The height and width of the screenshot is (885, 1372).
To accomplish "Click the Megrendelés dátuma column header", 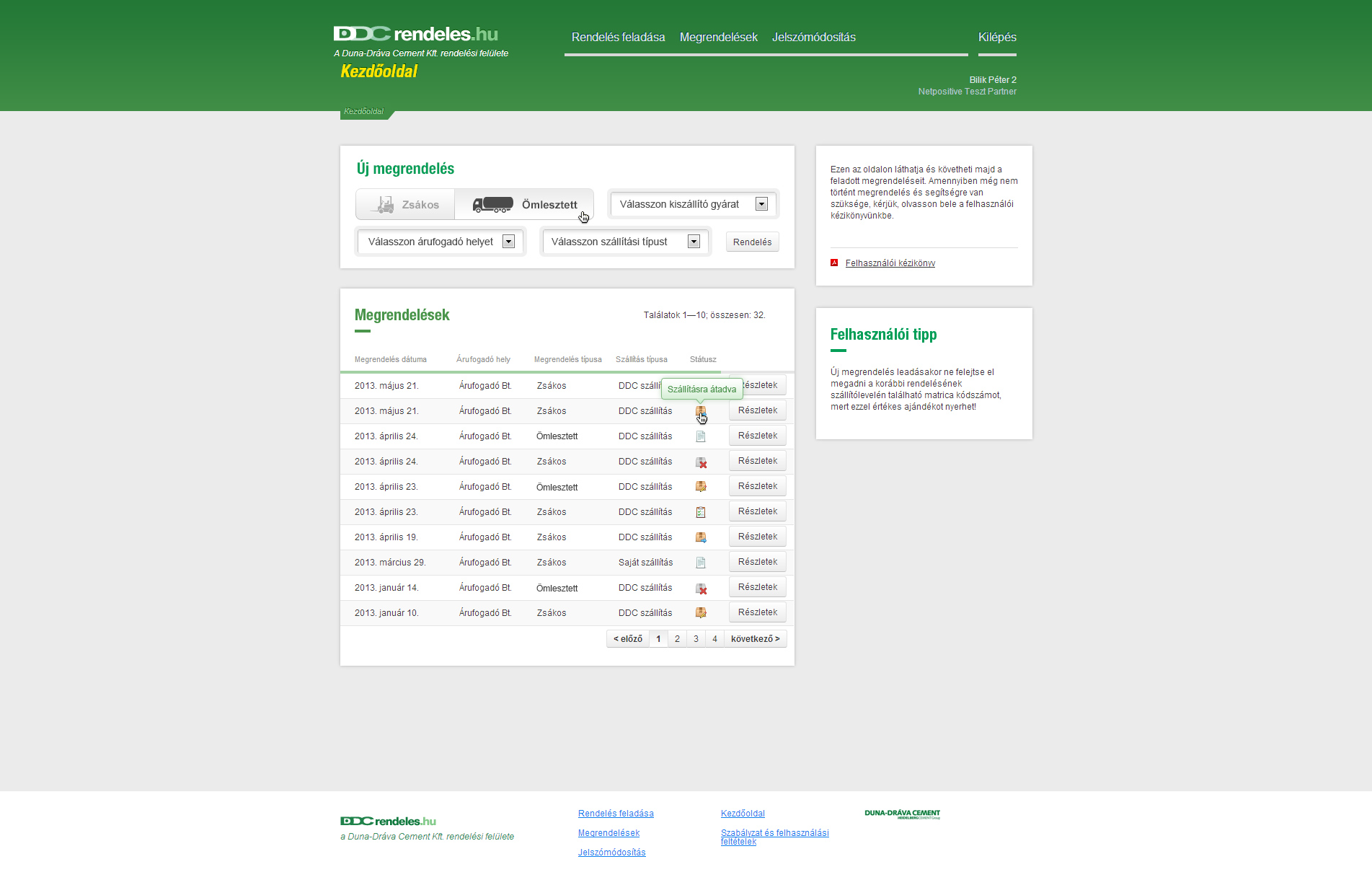I will (x=391, y=359).
